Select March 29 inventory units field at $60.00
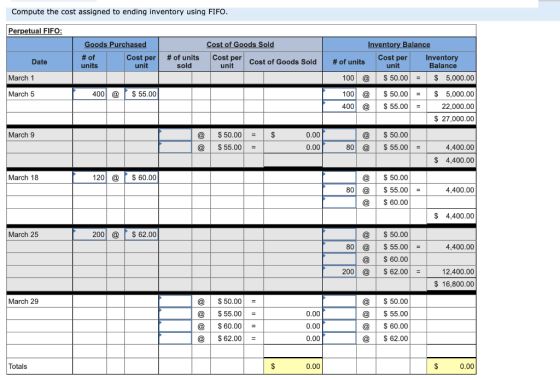This screenshot has width=560, height=380. 339,326
